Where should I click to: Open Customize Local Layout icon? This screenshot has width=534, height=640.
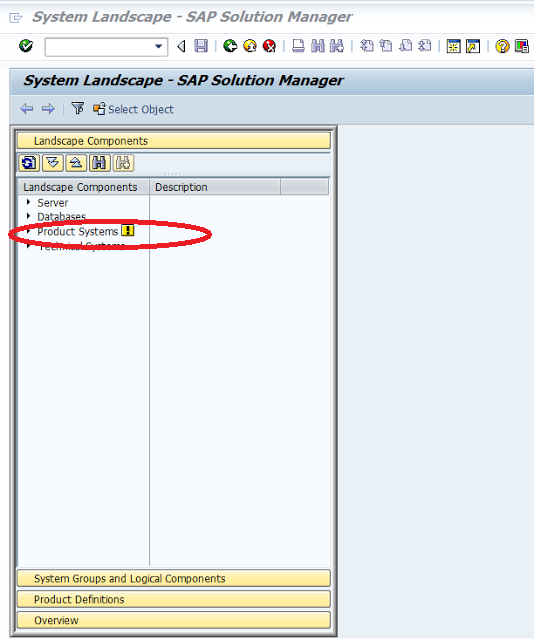point(522,46)
